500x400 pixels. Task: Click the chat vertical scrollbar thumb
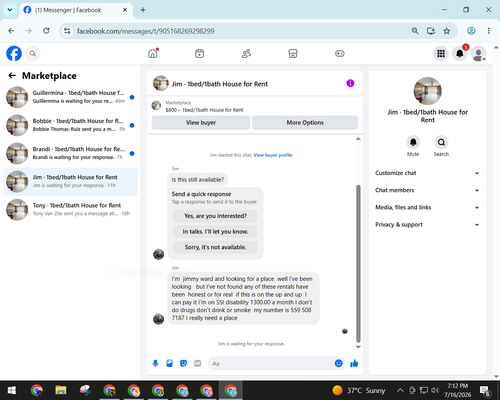(x=358, y=263)
